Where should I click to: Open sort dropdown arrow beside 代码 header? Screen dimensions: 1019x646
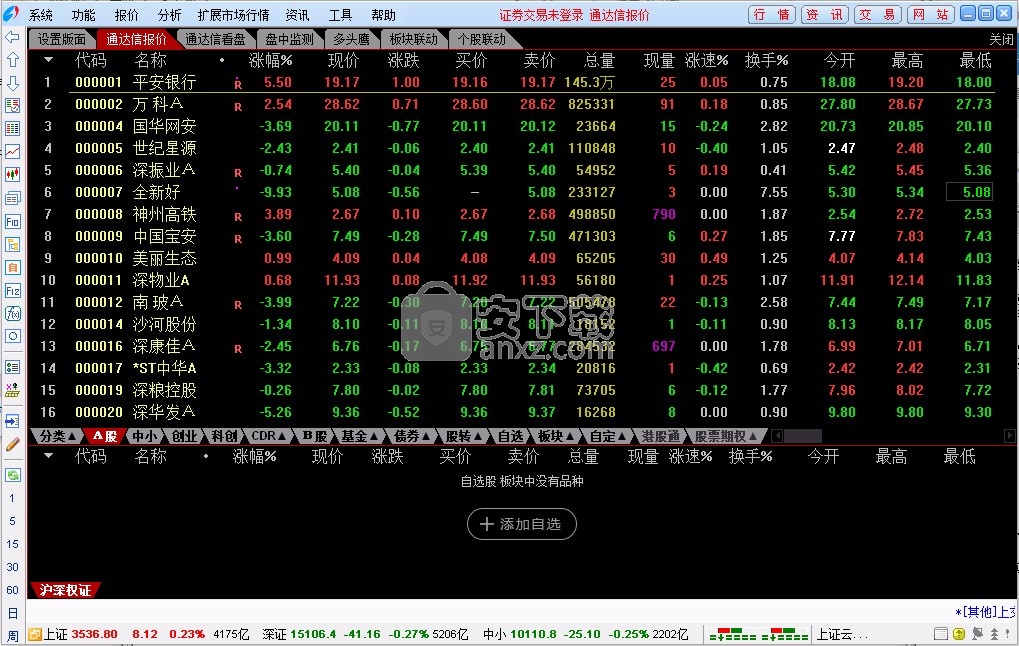[x=48, y=60]
